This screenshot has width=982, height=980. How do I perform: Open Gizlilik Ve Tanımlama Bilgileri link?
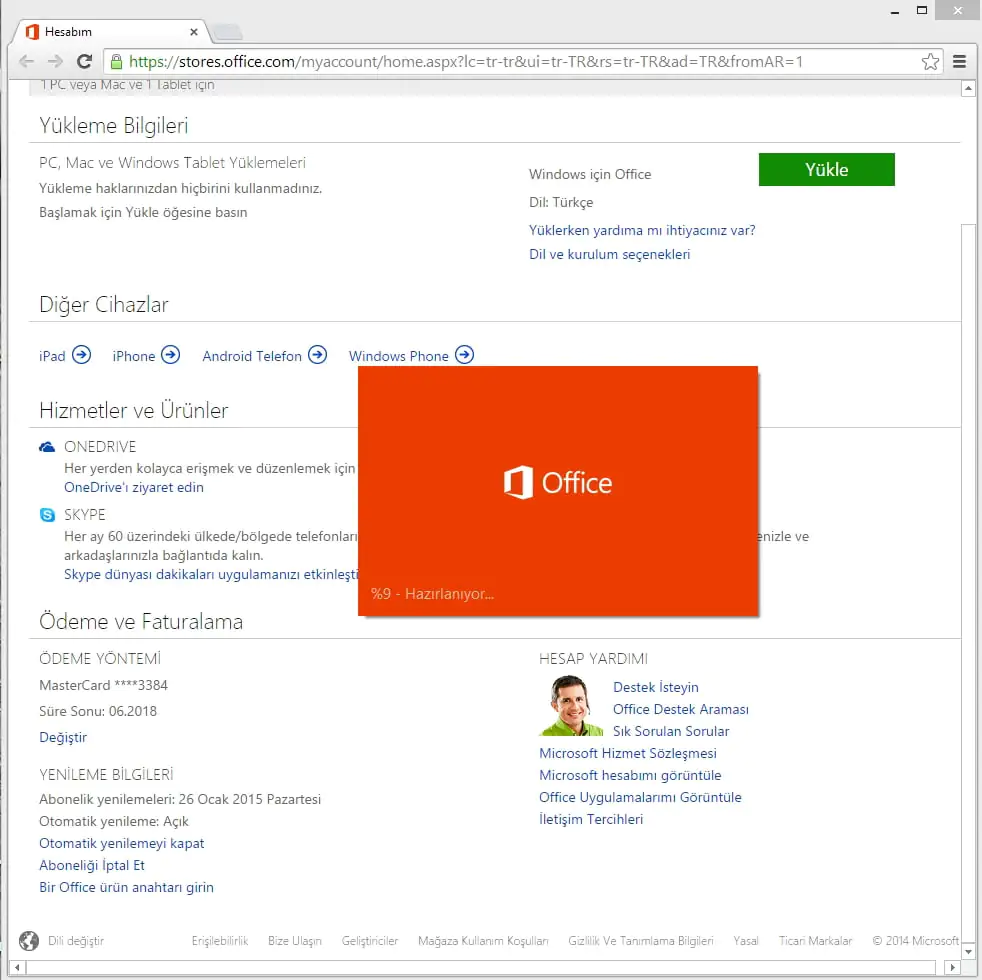[x=641, y=941]
